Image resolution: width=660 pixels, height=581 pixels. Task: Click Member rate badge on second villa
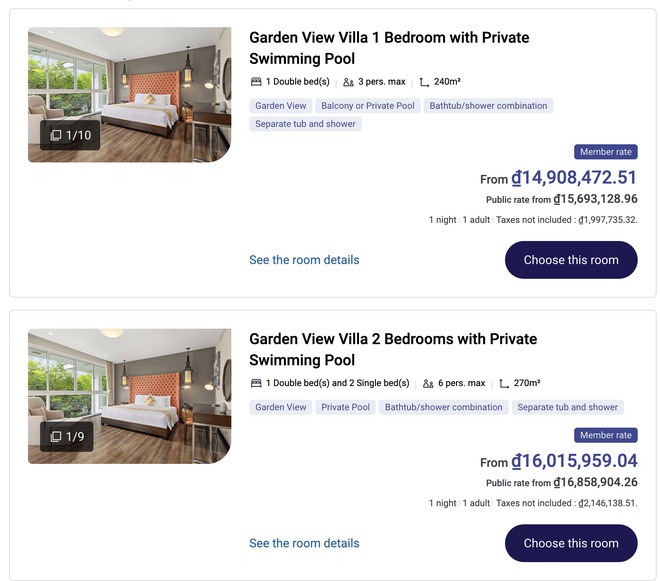coord(605,435)
